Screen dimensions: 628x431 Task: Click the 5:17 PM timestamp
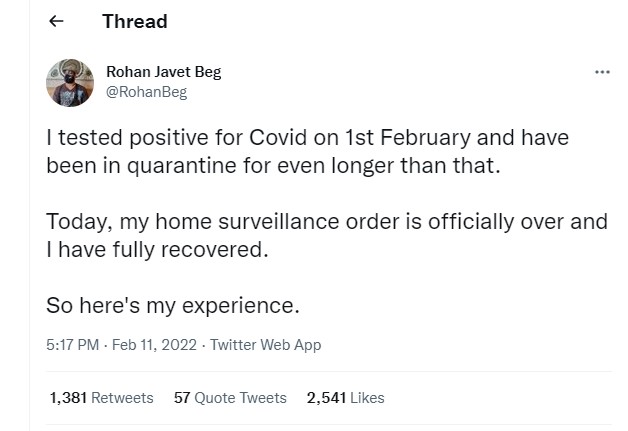[x=73, y=344]
